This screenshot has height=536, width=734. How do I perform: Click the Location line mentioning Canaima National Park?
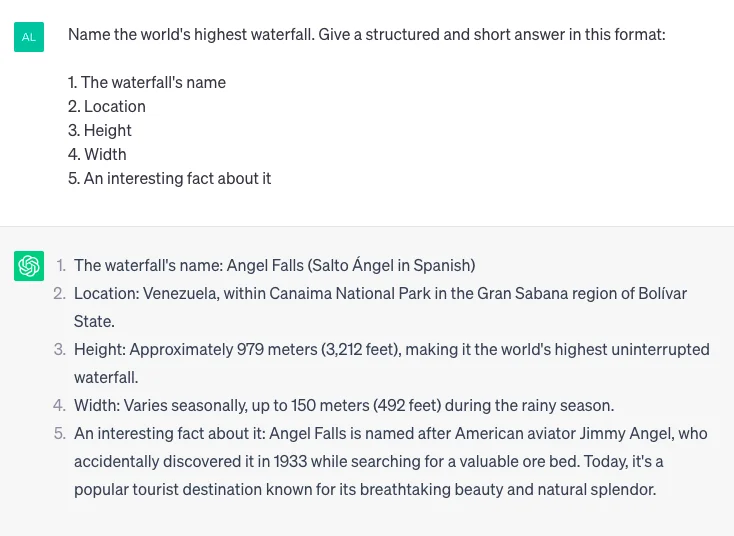pyautogui.click(x=380, y=294)
